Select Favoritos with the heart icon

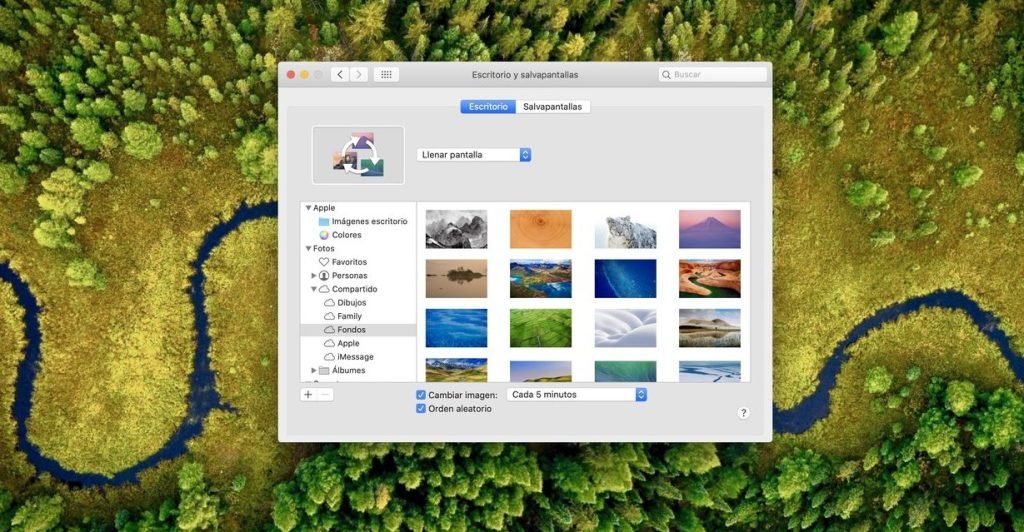(348, 262)
